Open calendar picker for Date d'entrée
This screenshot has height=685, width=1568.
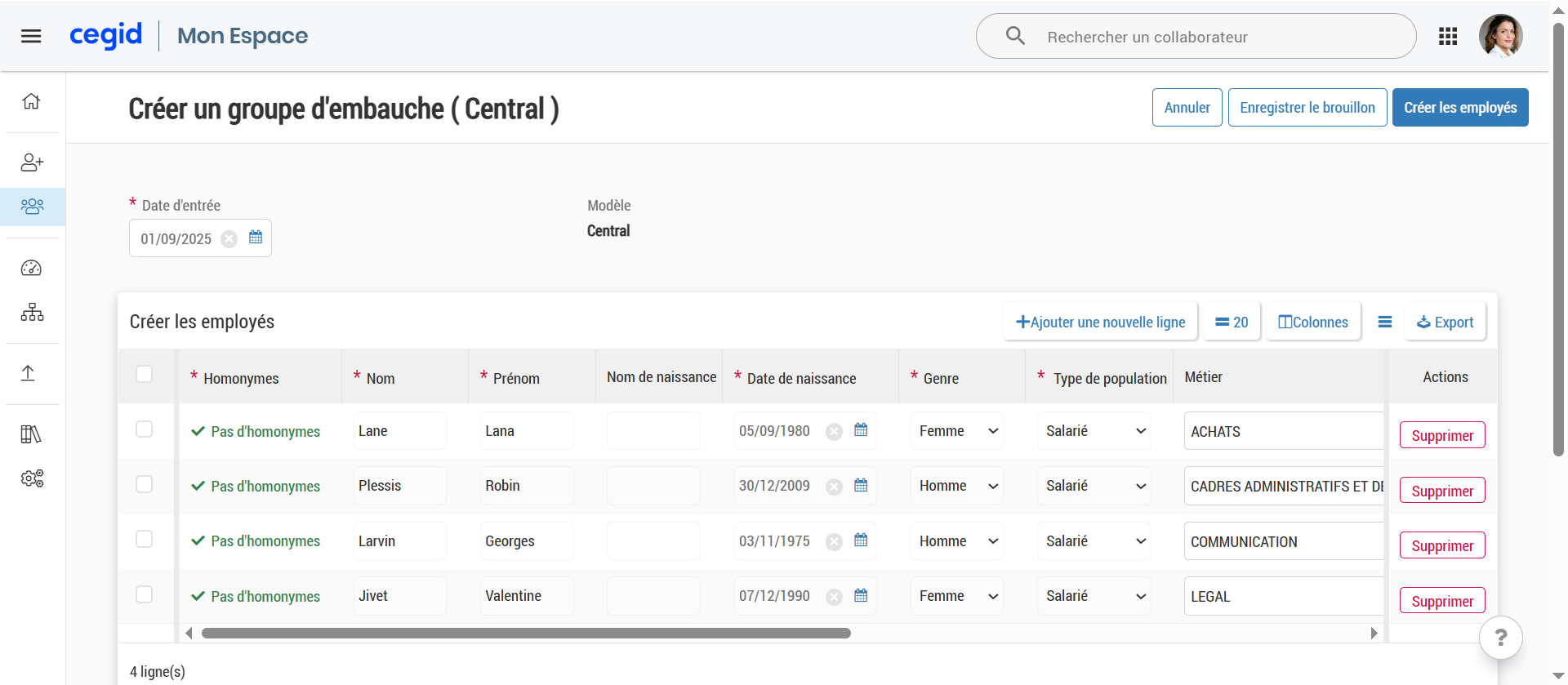pos(256,238)
